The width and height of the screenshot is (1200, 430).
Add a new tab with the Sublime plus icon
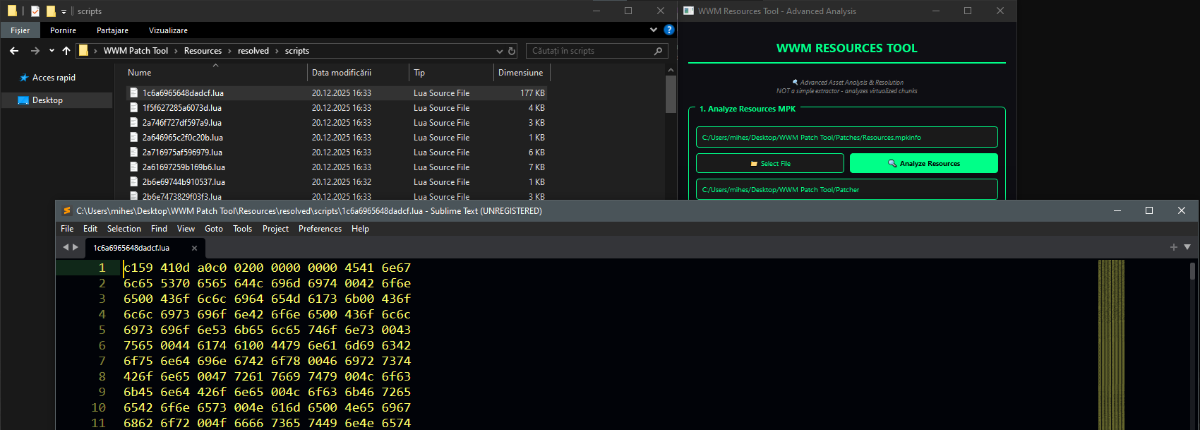[1173, 247]
